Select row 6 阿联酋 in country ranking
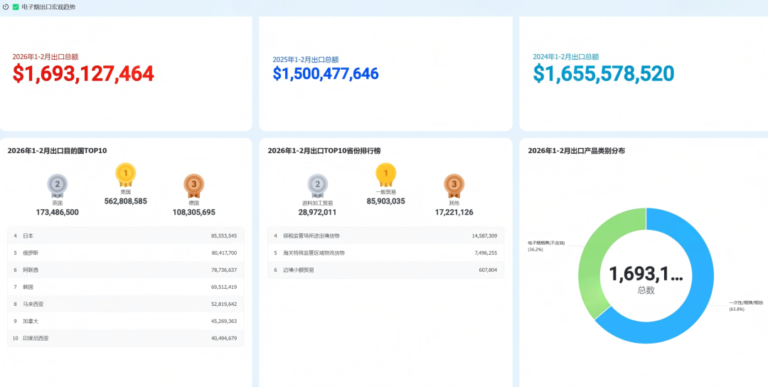Image resolution: width=768 pixels, height=387 pixels. 125,270
